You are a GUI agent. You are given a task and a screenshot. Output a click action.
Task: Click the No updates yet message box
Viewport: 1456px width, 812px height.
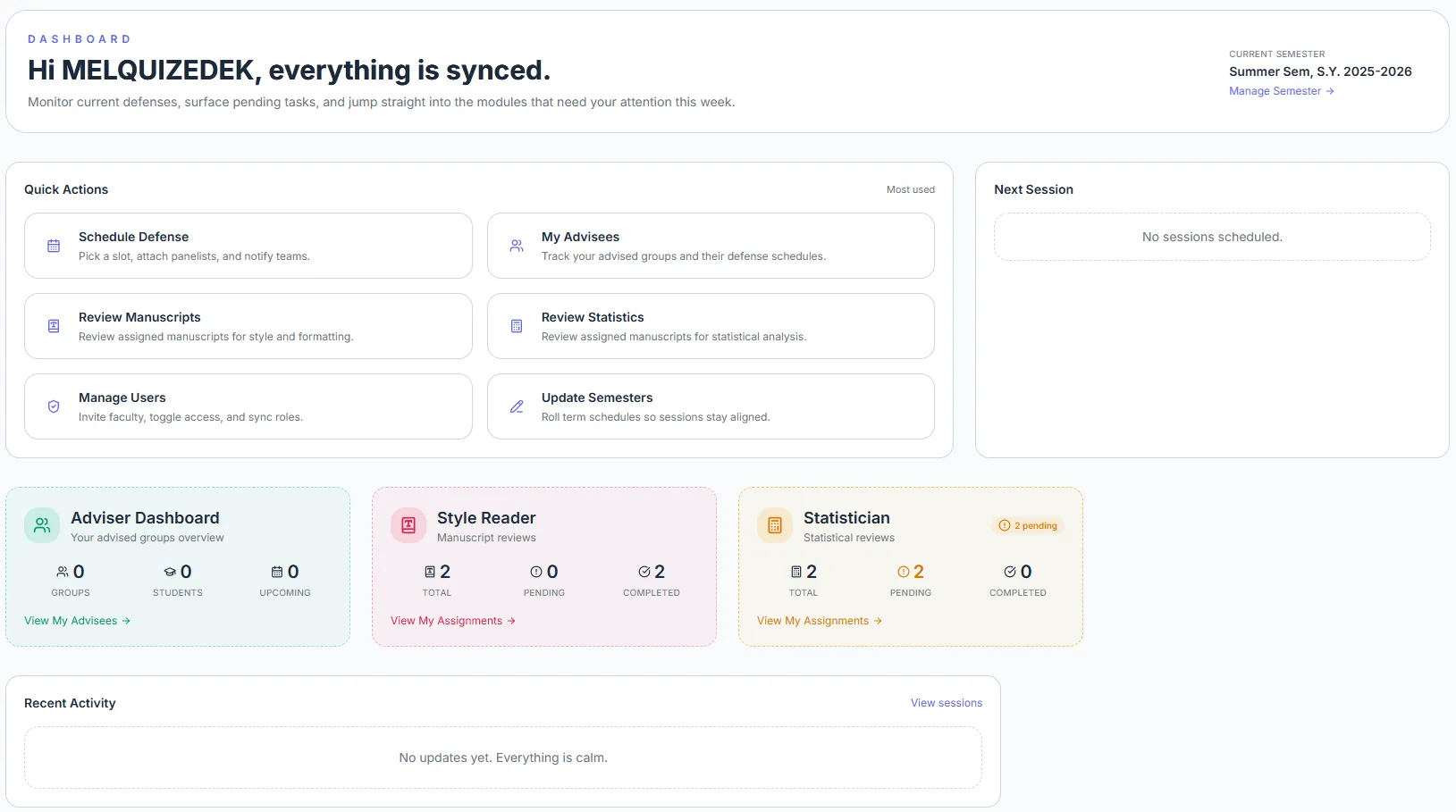(x=503, y=758)
